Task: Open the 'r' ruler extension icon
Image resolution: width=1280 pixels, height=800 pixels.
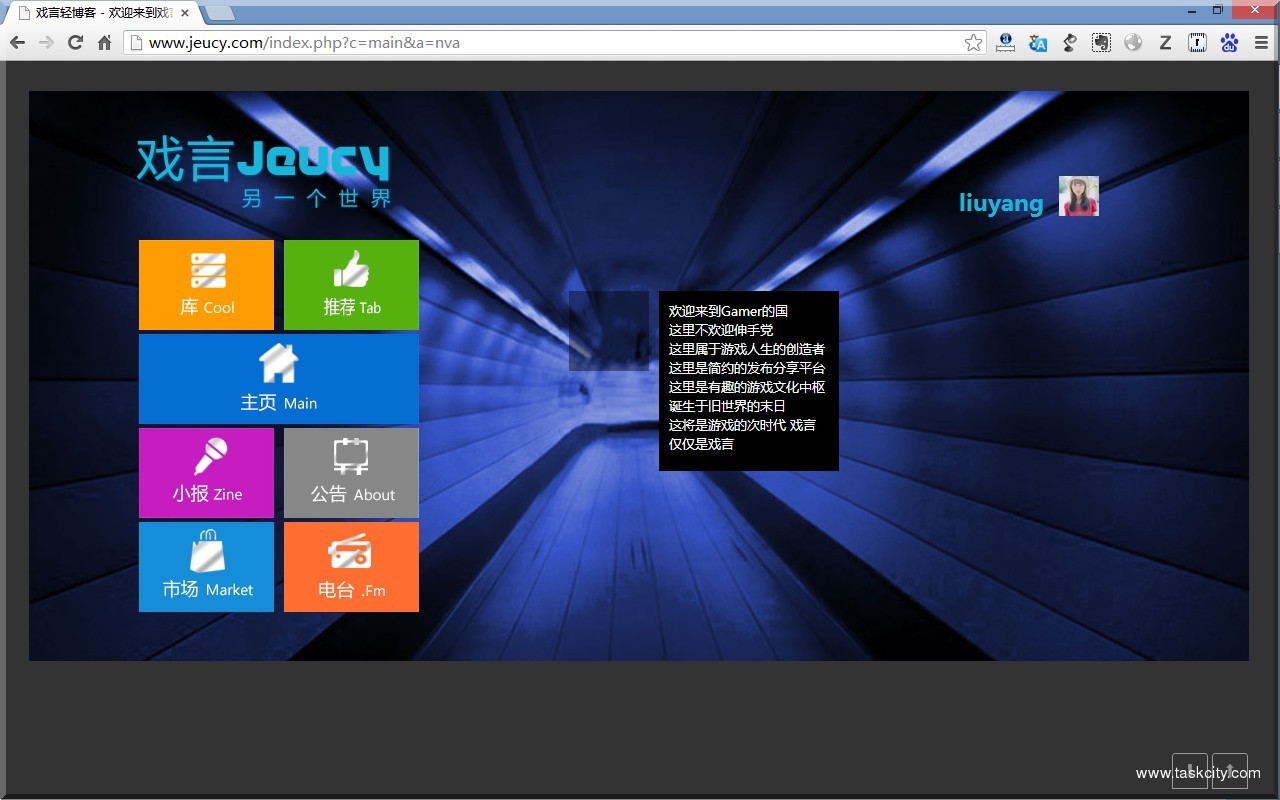Action: pos(1197,42)
